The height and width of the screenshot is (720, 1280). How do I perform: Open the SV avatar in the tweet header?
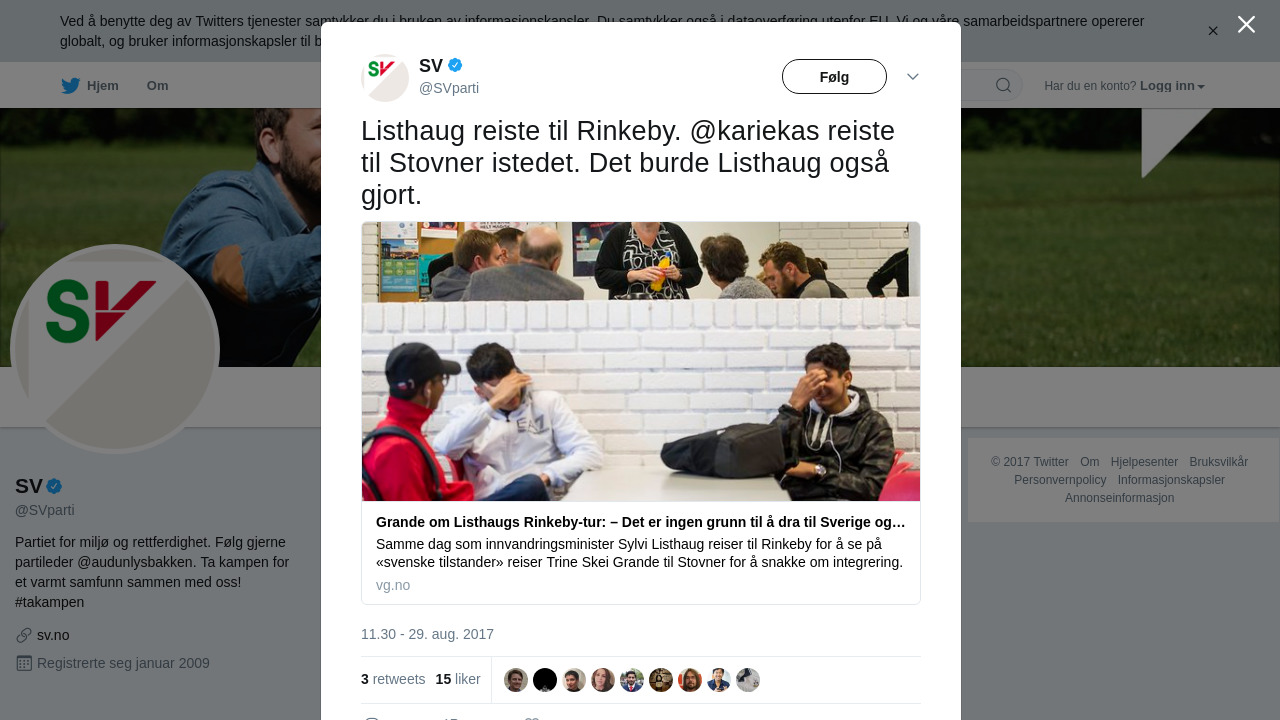[385, 78]
